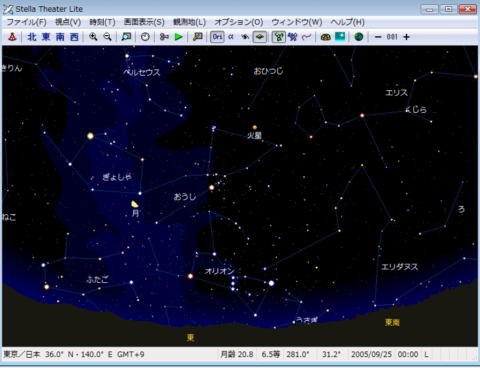Turn view to 南 (south)
Image resolution: width=480 pixels, height=368 pixels.
click(x=60, y=37)
